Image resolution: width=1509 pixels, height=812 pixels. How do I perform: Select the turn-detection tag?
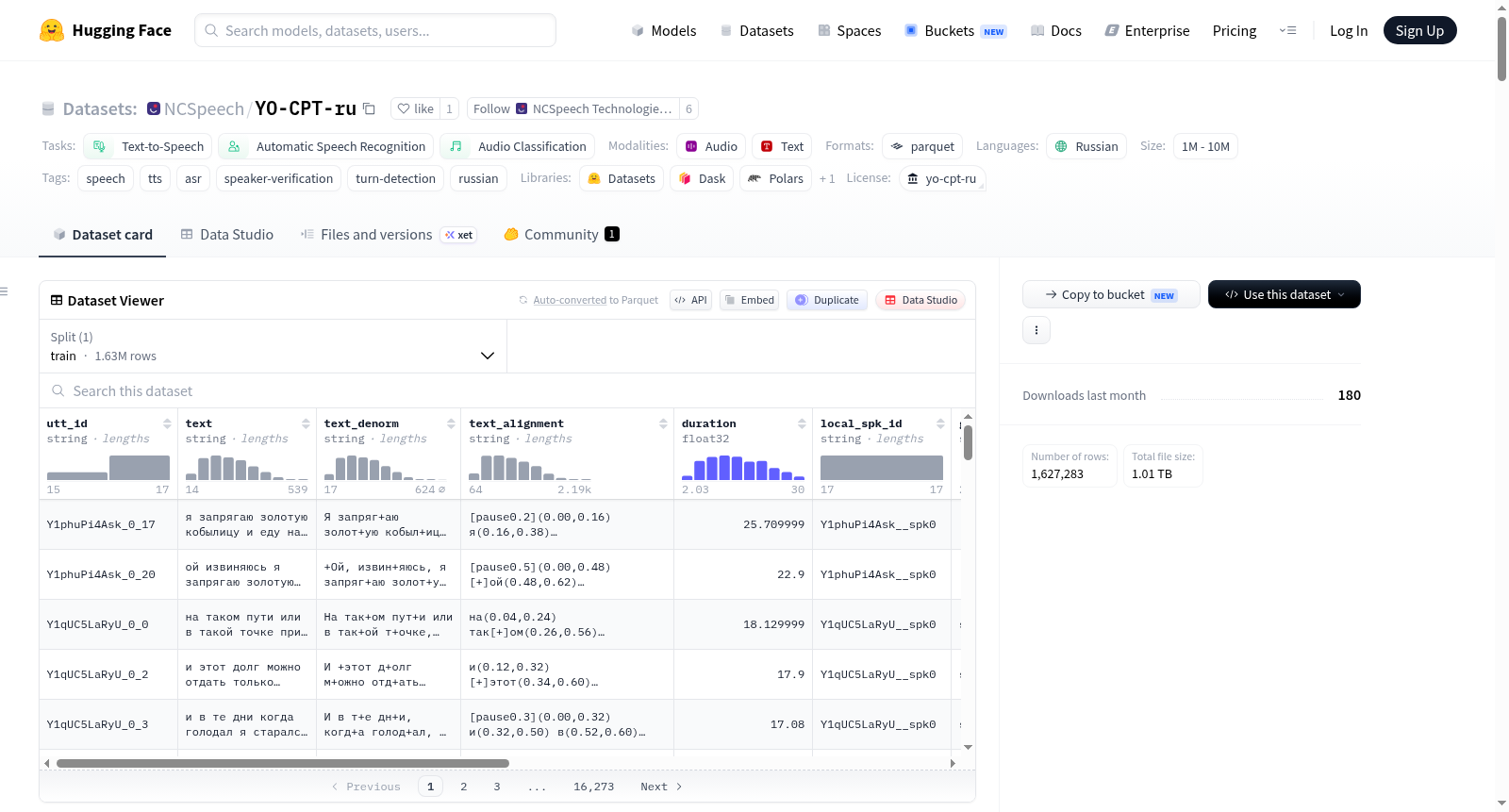(395, 178)
